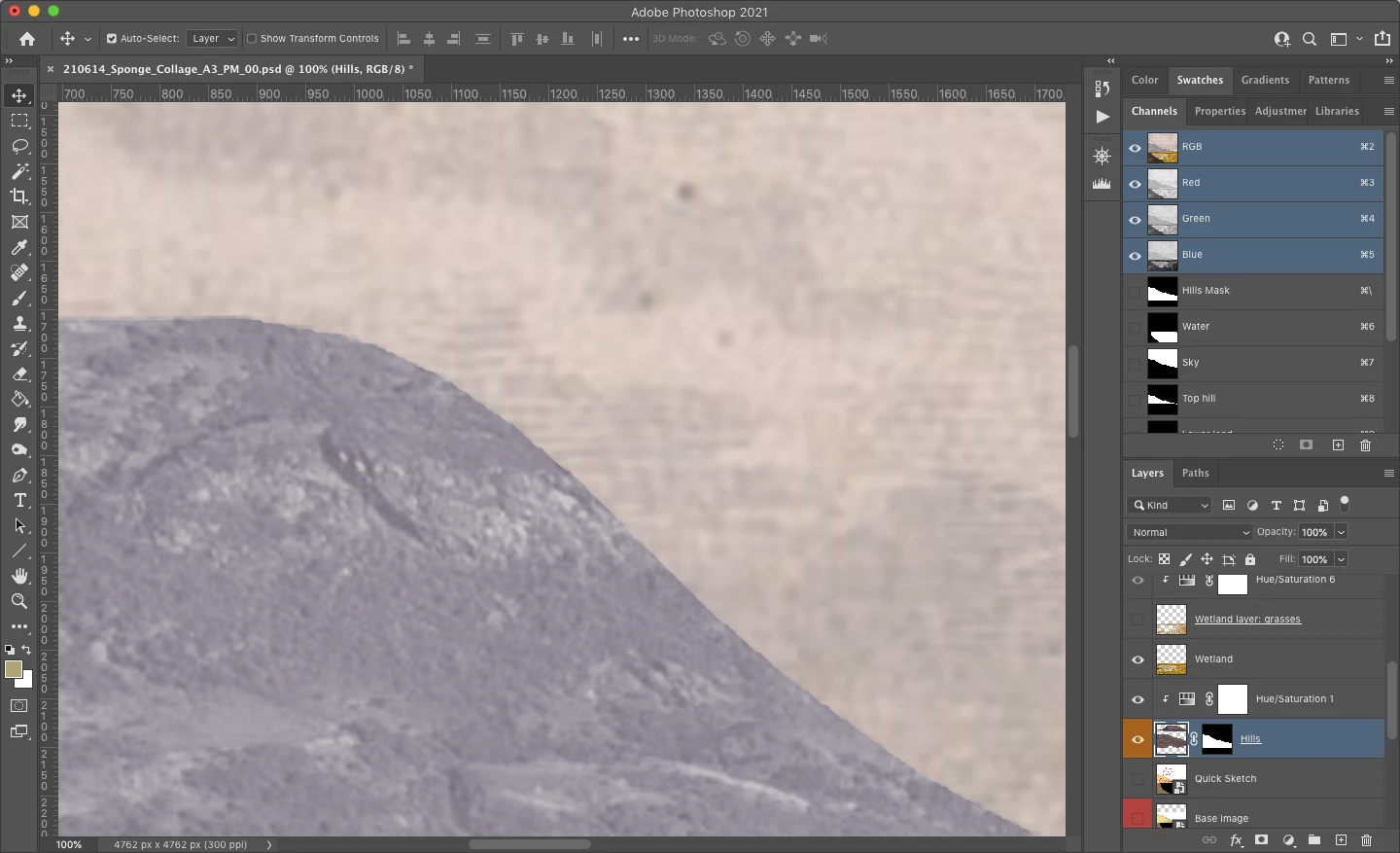Switch to the Color tab
1400x853 pixels.
point(1144,80)
